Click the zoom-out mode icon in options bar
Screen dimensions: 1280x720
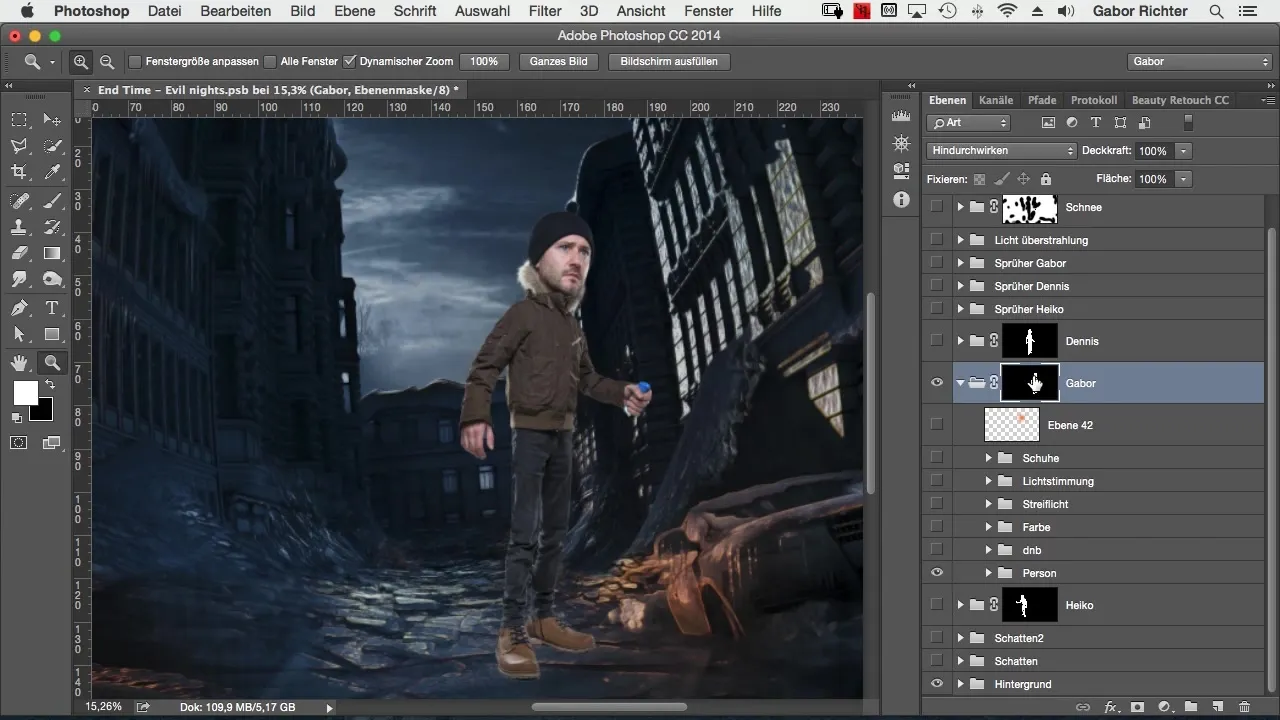click(x=107, y=62)
